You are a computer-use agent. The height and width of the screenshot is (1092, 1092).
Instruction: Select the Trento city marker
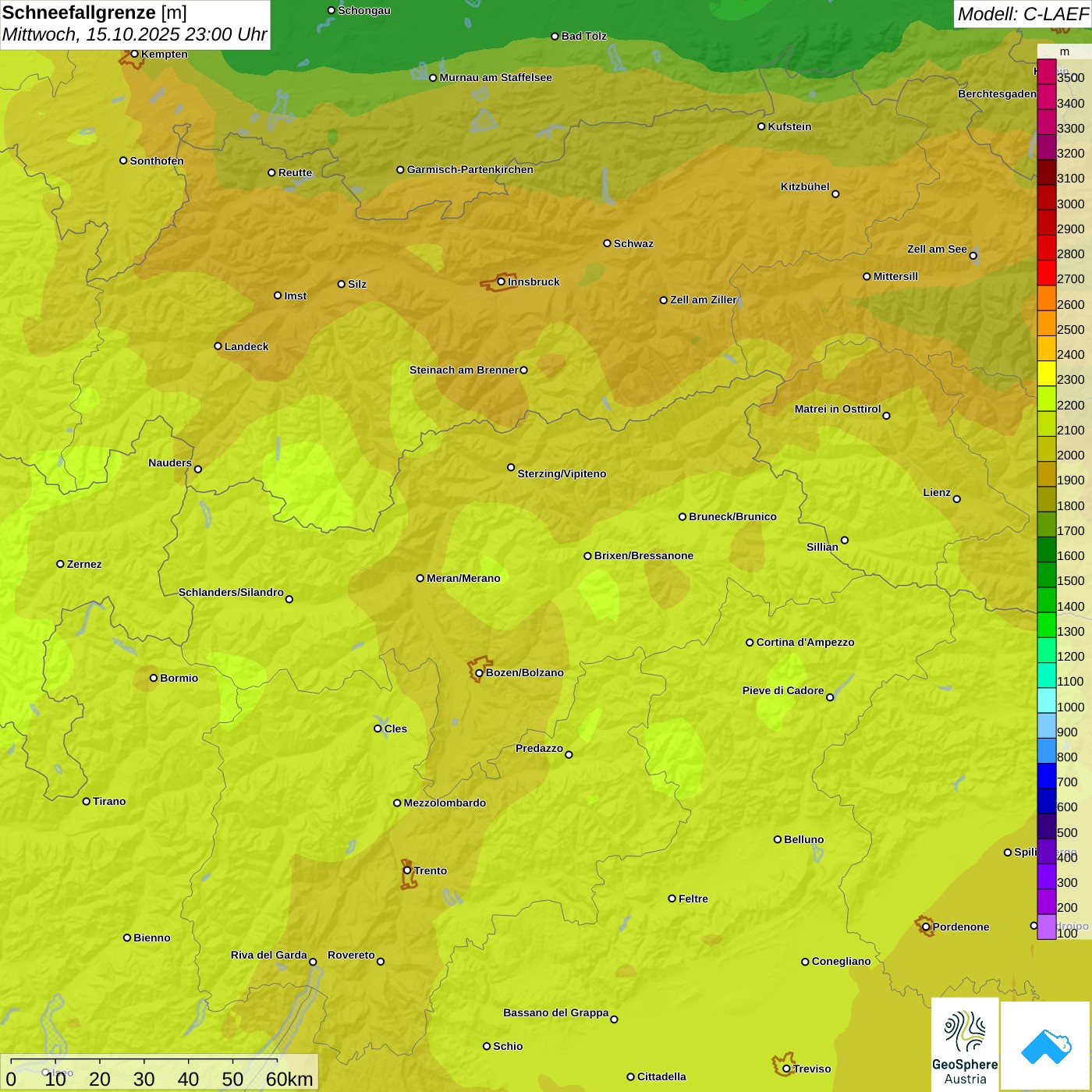tap(407, 870)
